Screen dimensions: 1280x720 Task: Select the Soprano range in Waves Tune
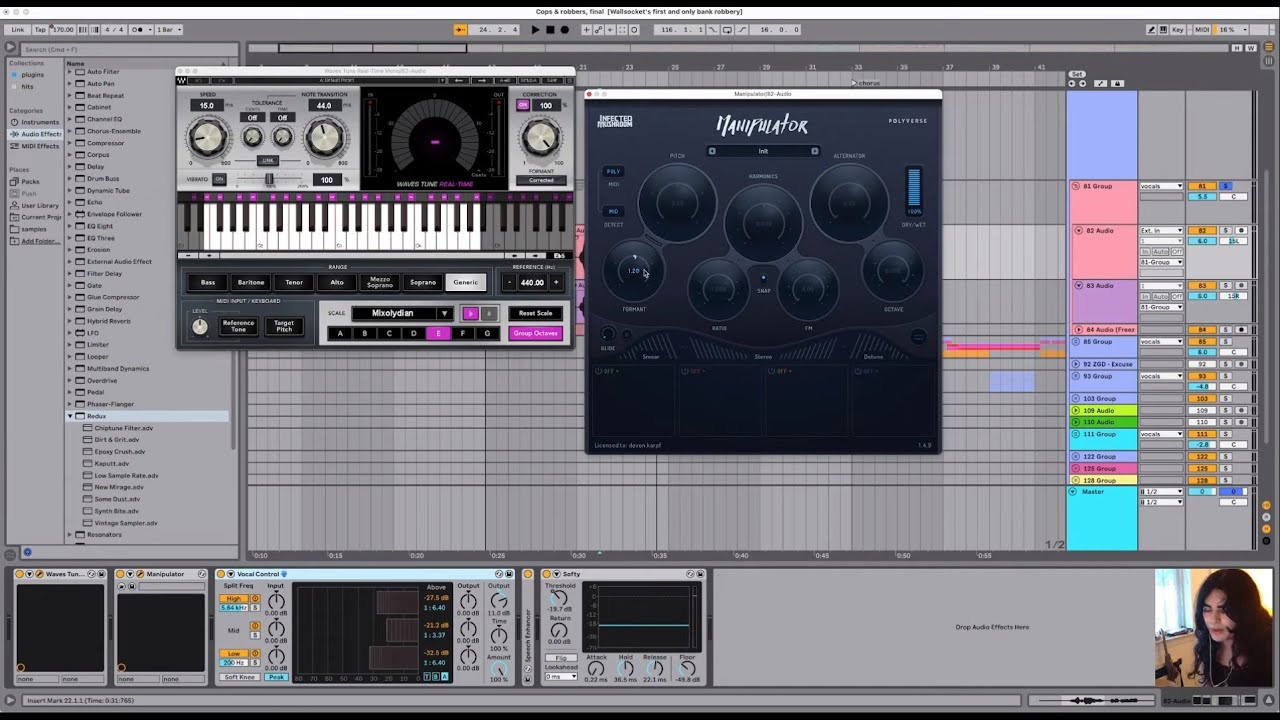pos(423,282)
